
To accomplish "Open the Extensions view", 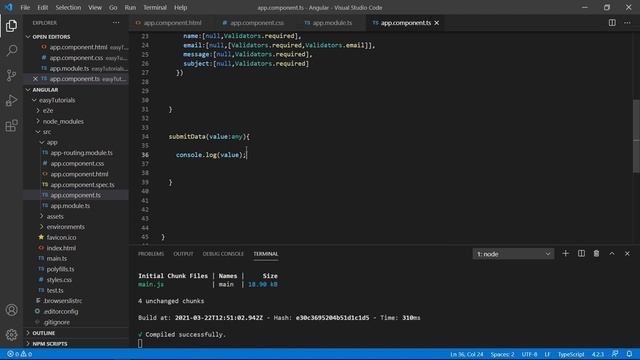I will [x=11, y=125].
